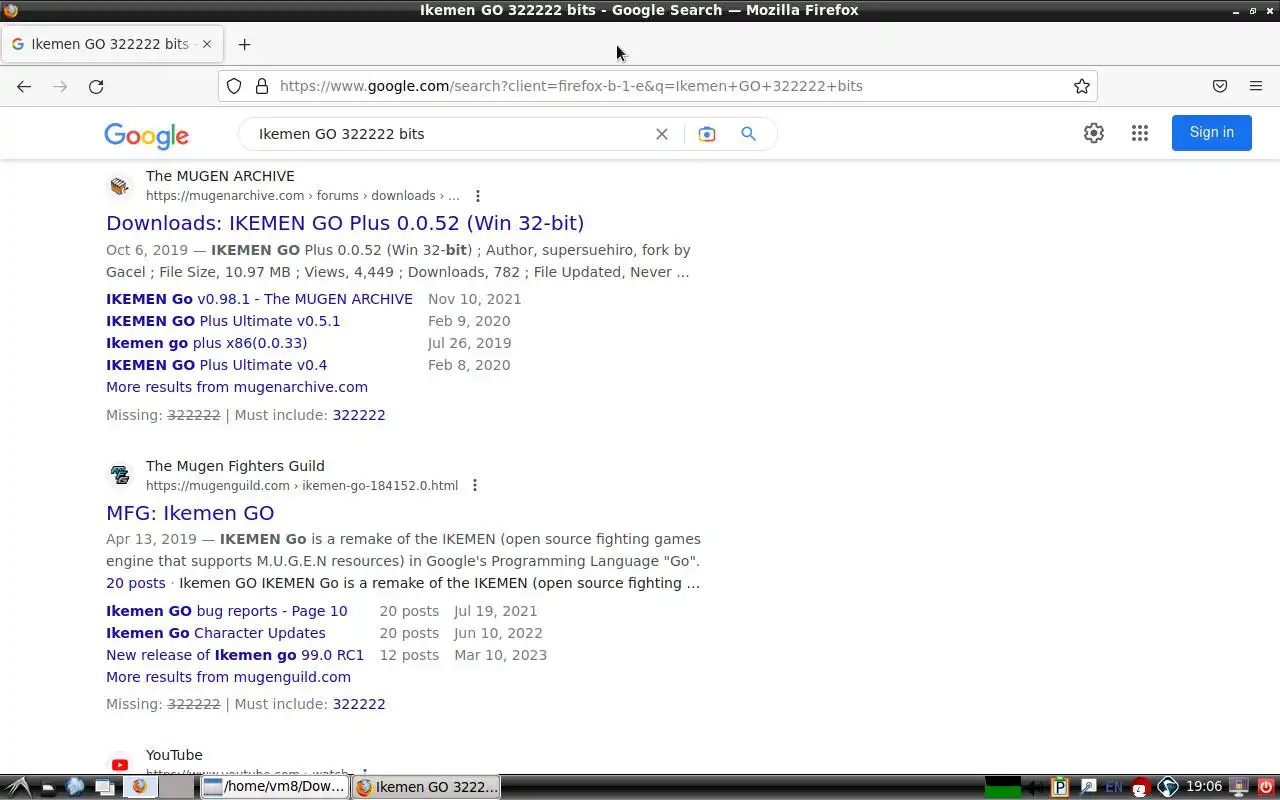Switch to Ikemen GO 3222... taskbar window
The image size is (1280, 800).
tap(427, 787)
